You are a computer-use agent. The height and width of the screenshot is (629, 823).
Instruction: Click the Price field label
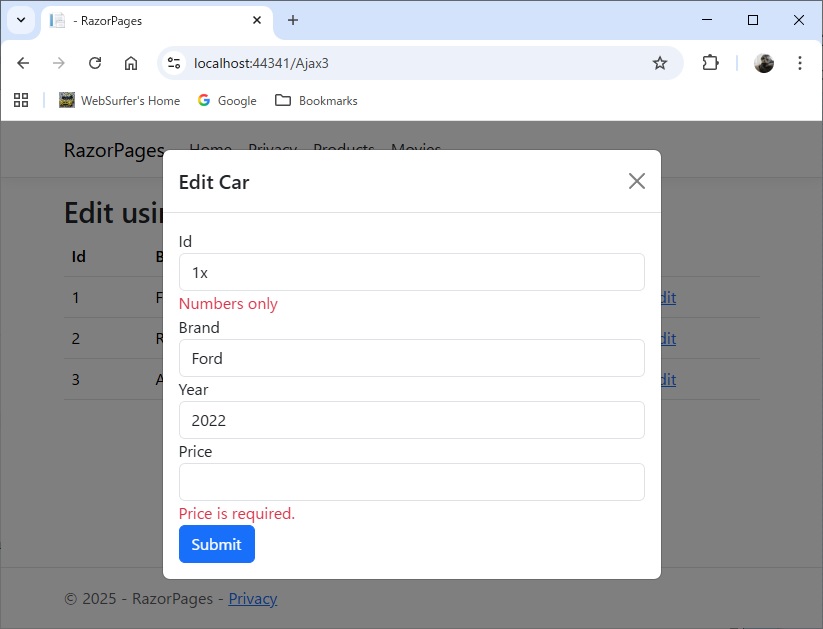195,452
